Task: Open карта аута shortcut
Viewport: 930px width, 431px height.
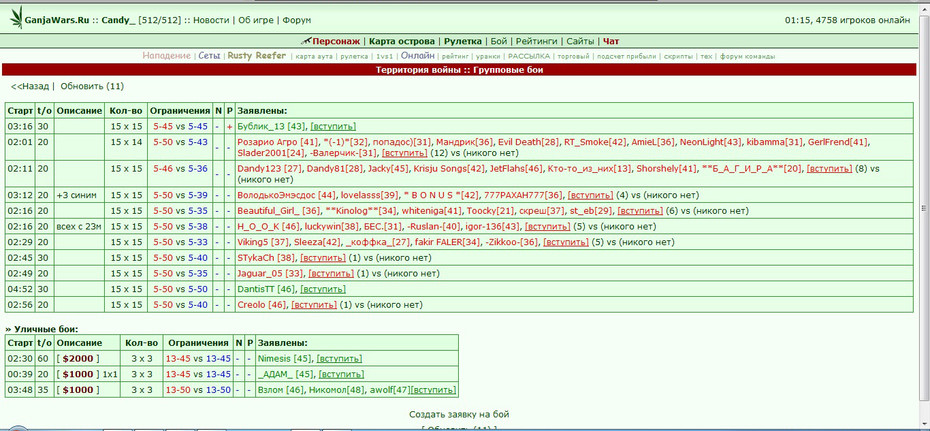Action: coord(314,56)
